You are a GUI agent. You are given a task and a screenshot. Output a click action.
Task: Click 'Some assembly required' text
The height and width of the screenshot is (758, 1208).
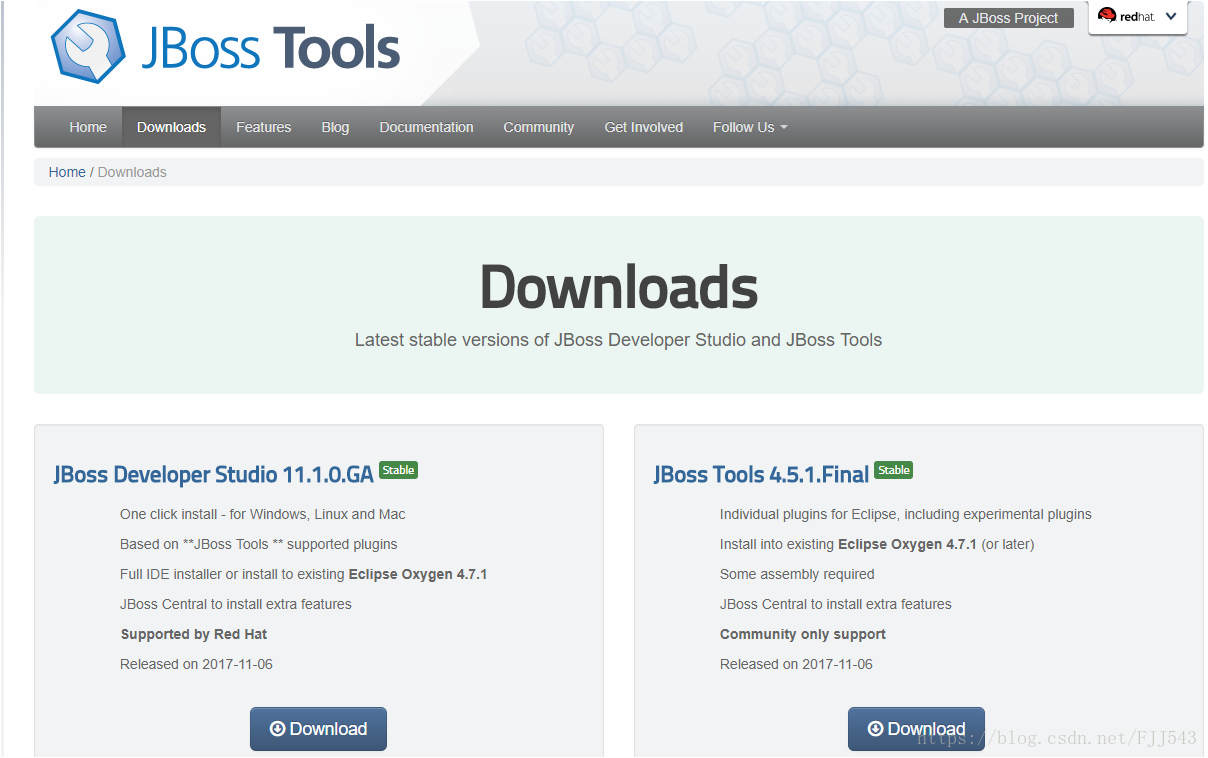(797, 574)
